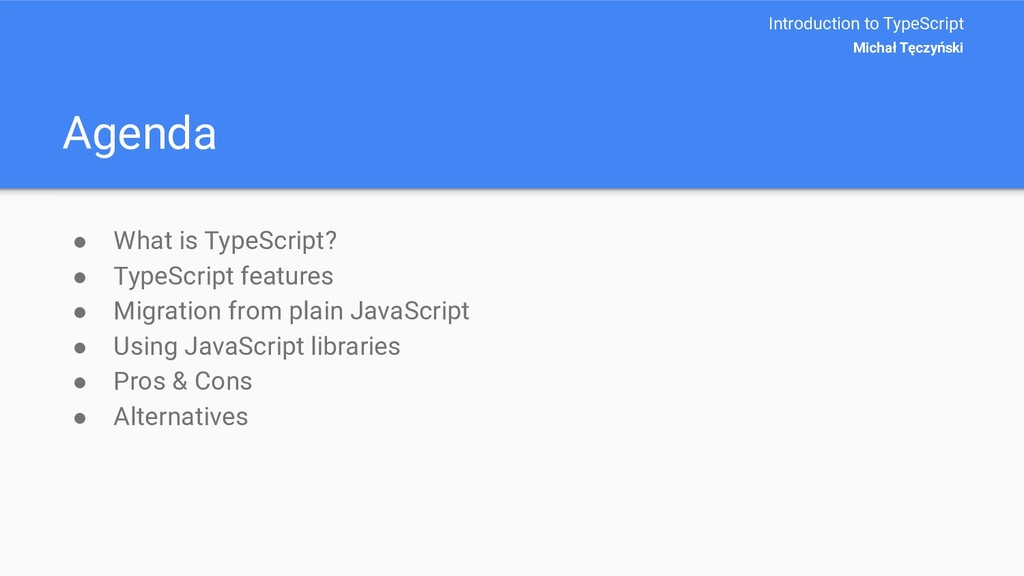1024x576 pixels.
Task: Click the question mark after "What is TypeScript"
Action: pos(331,240)
